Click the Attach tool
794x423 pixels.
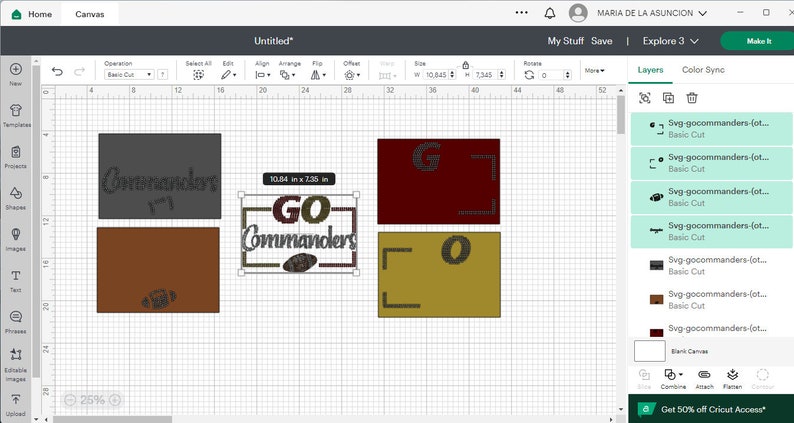click(x=704, y=379)
